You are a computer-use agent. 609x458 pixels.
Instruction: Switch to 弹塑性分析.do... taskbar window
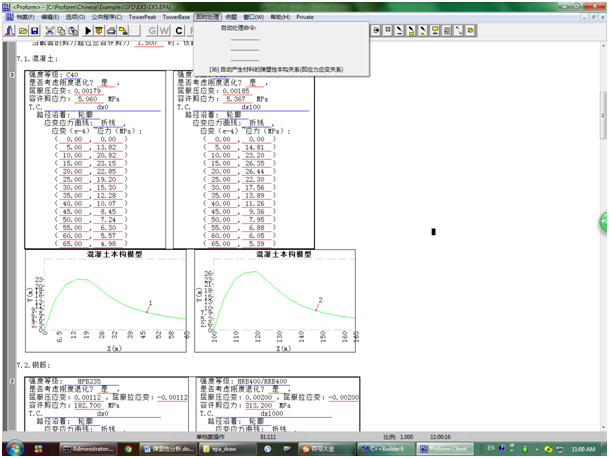pos(169,449)
